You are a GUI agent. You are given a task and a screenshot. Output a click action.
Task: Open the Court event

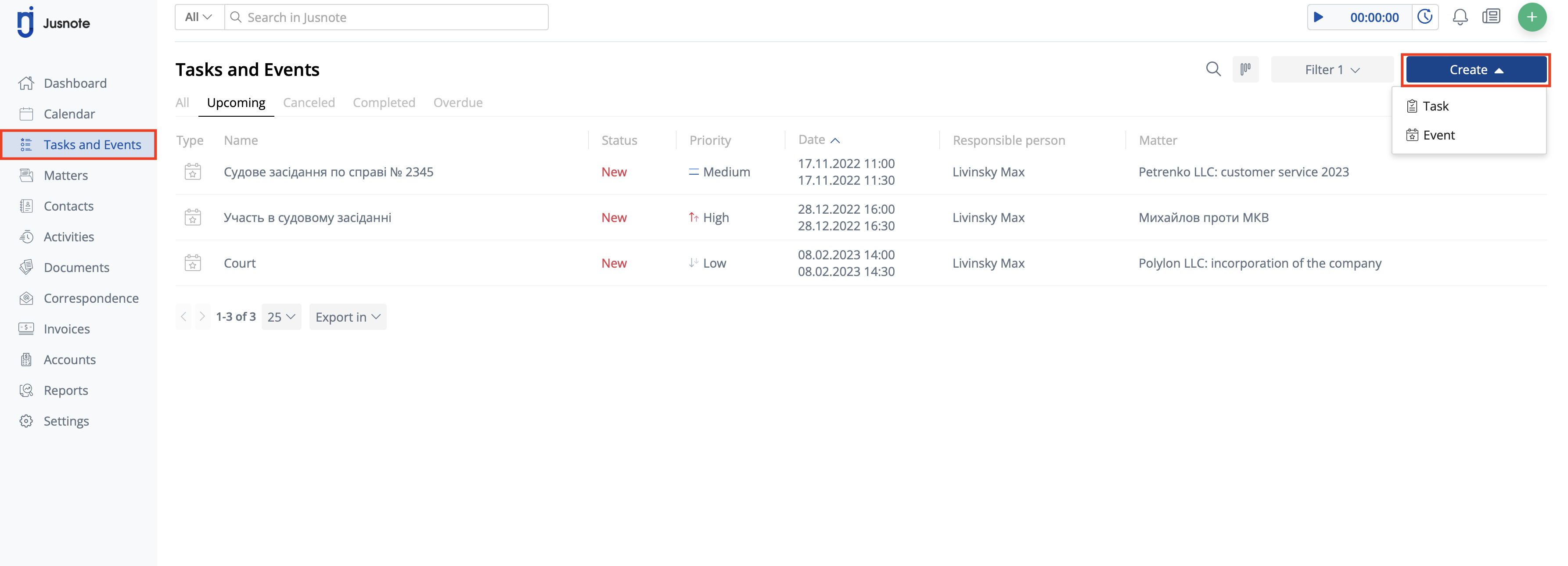[239, 263]
